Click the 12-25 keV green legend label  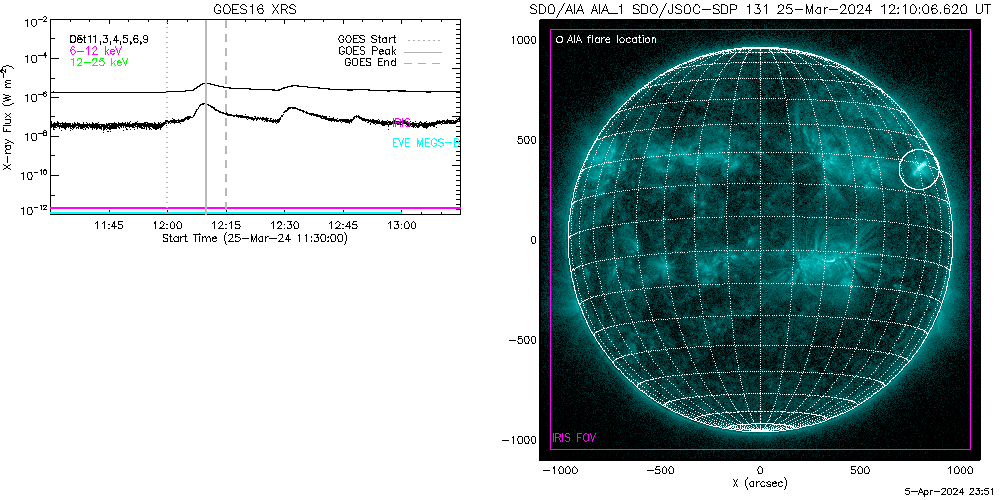point(99,62)
